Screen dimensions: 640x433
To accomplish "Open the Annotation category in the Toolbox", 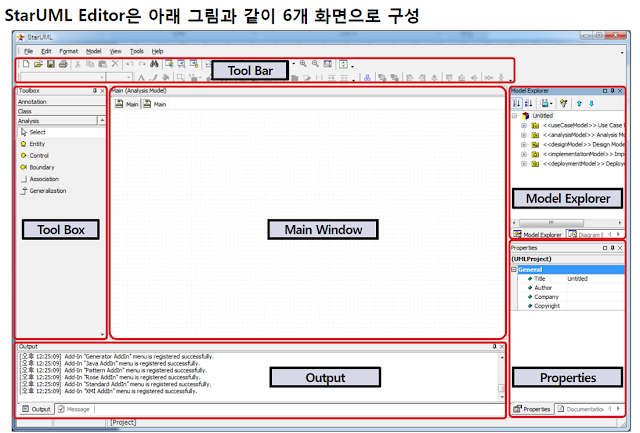I will pos(61,102).
